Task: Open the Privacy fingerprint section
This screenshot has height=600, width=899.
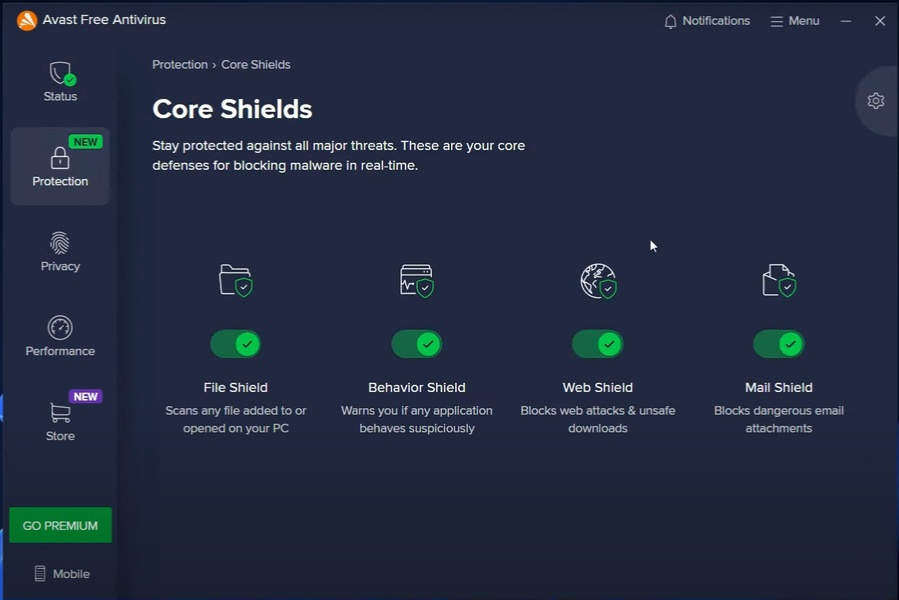Action: (60, 252)
